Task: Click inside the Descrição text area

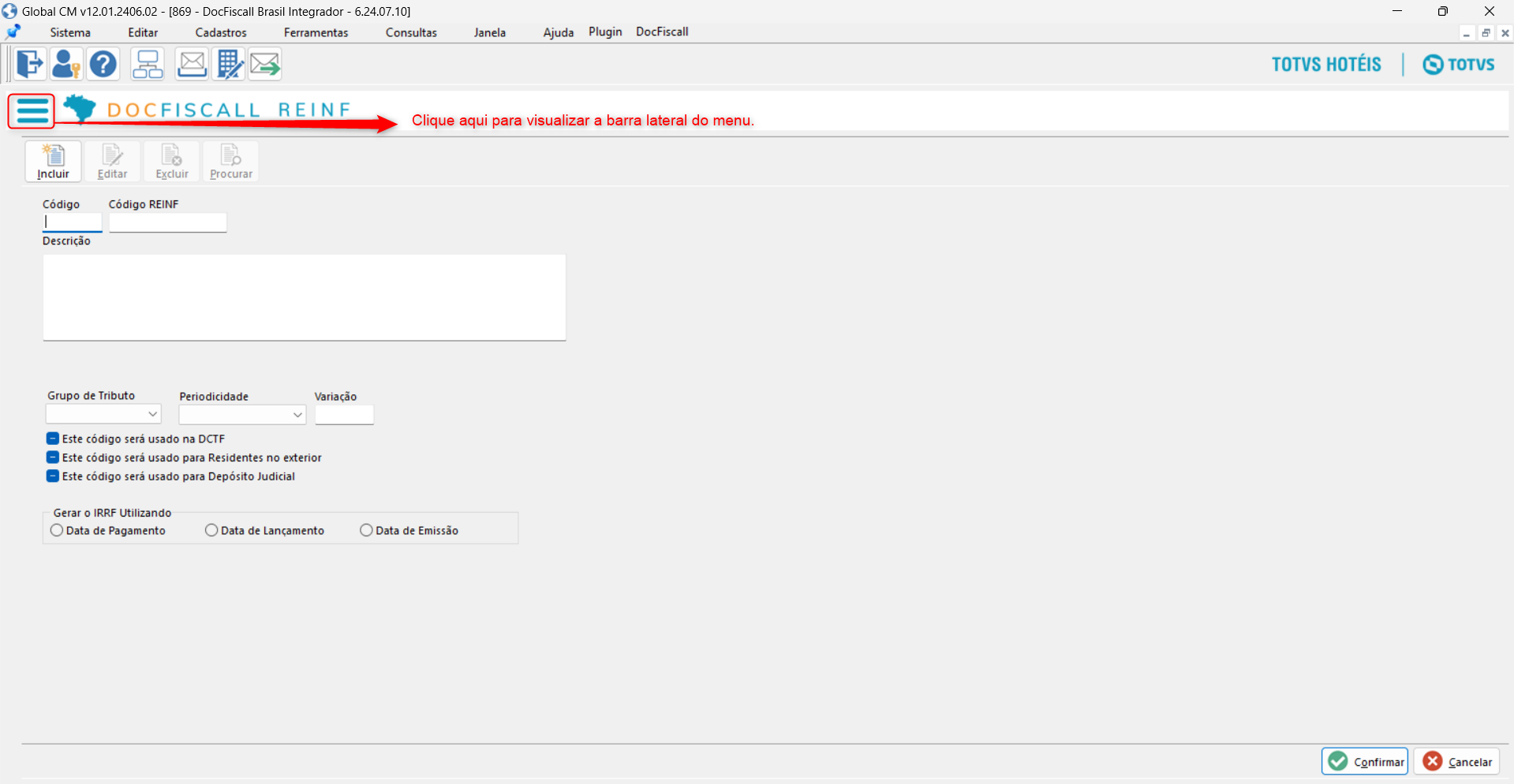Action: point(305,297)
